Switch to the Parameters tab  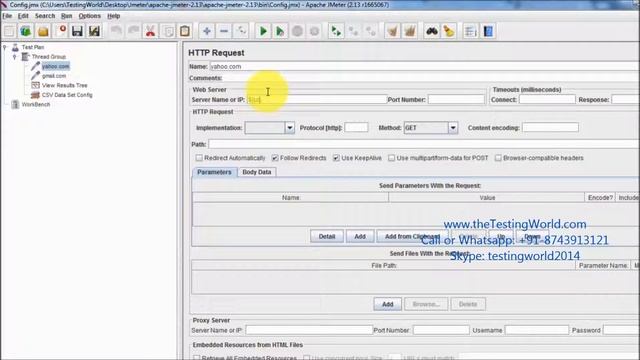tap(214, 172)
